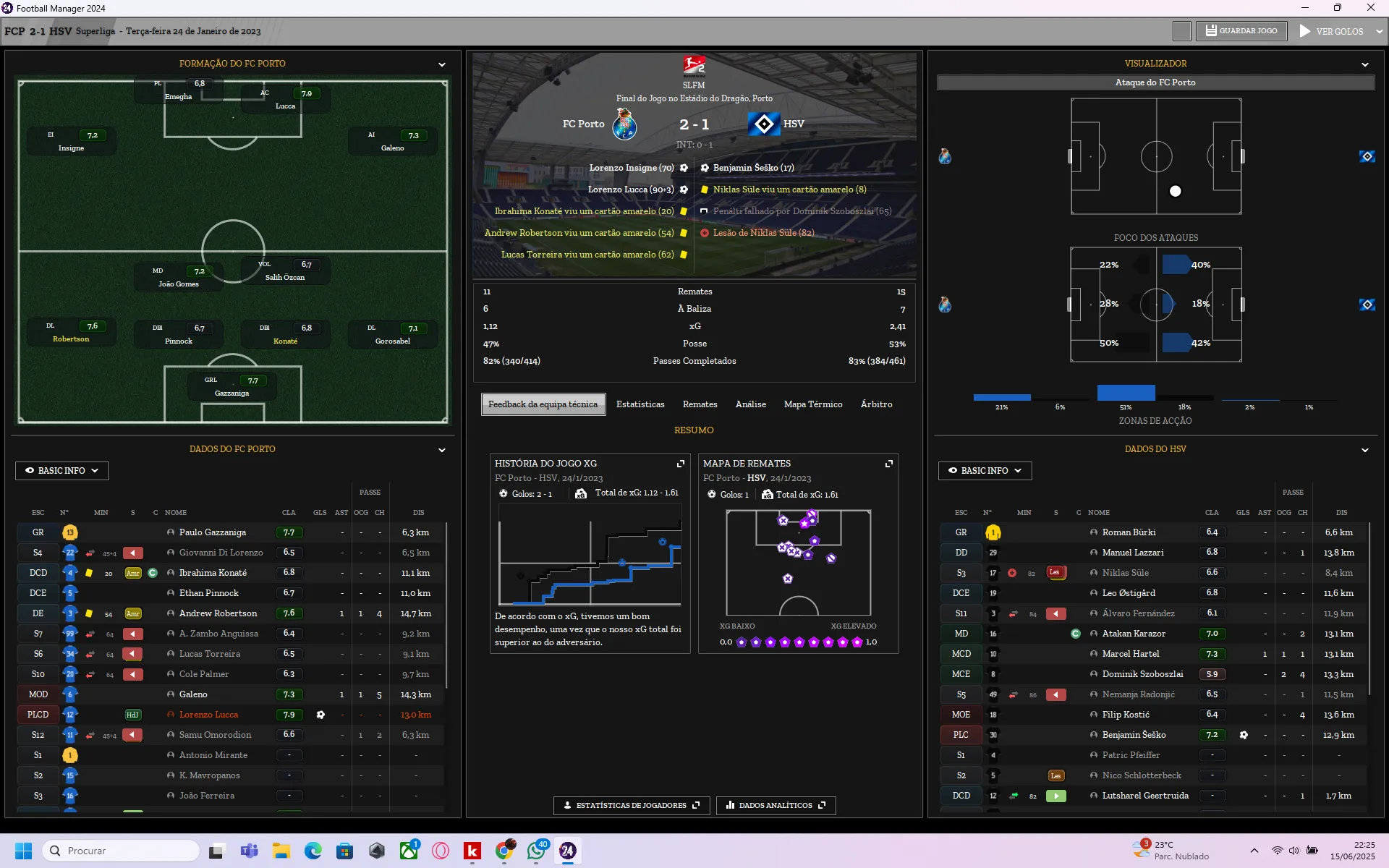Sort HSV table by DIS column
This screenshot has width=1389, height=868.
click(1341, 514)
